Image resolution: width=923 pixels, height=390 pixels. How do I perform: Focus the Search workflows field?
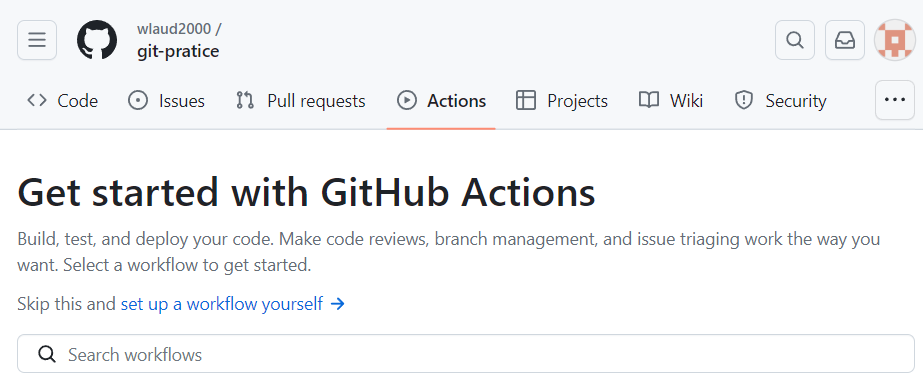click(x=466, y=354)
